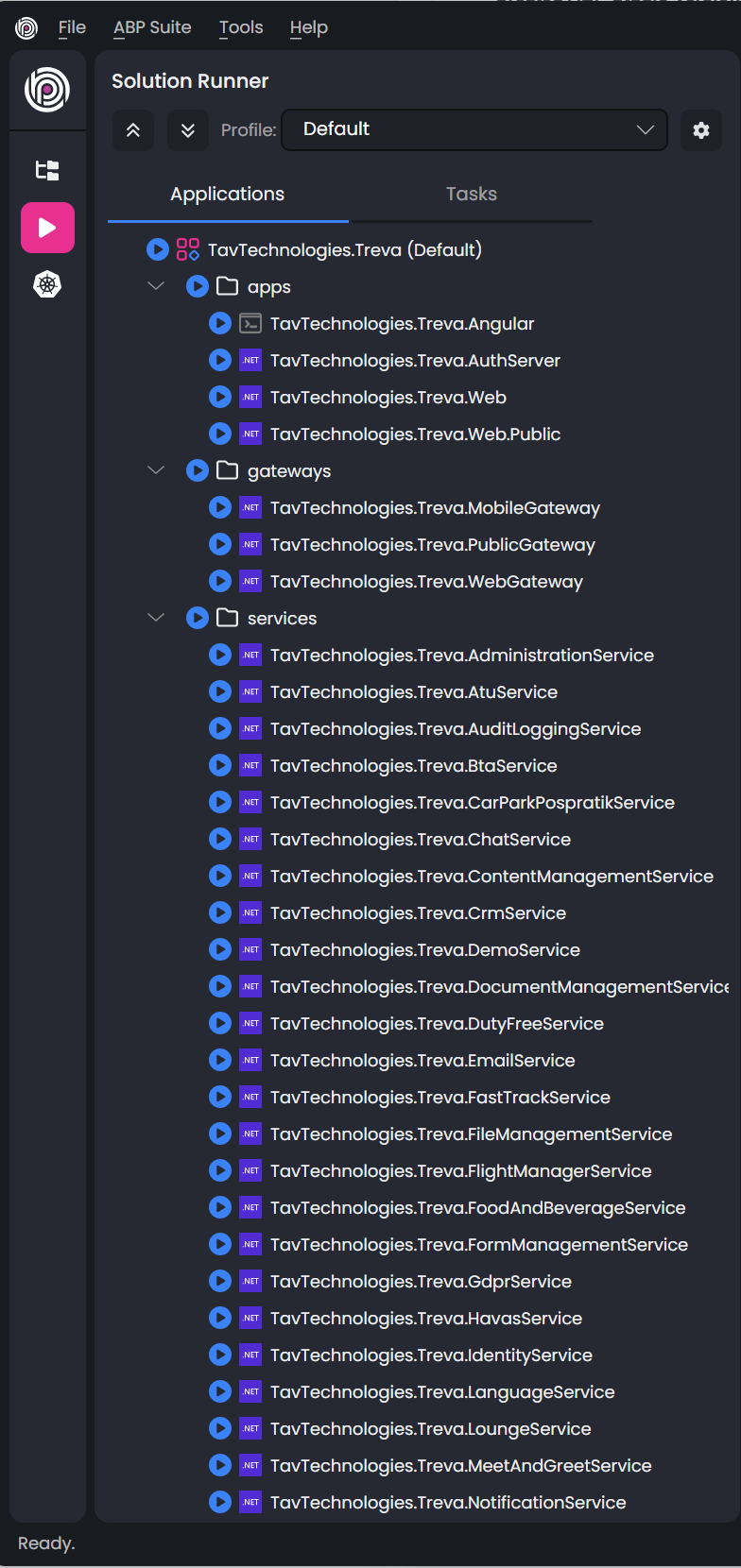Switch to the Tasks tab
This screenshot has height=1568, width=741.
coord(472,194)
